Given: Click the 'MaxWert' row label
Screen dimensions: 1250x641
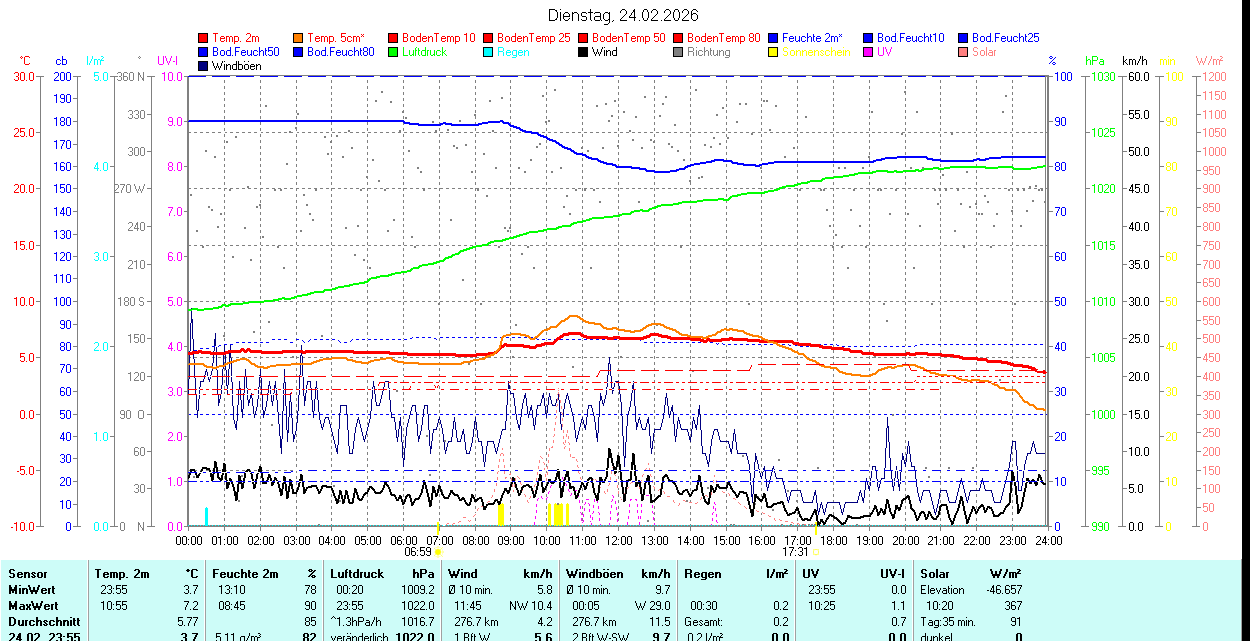Looking at the screenshot, I should (34, 606).
